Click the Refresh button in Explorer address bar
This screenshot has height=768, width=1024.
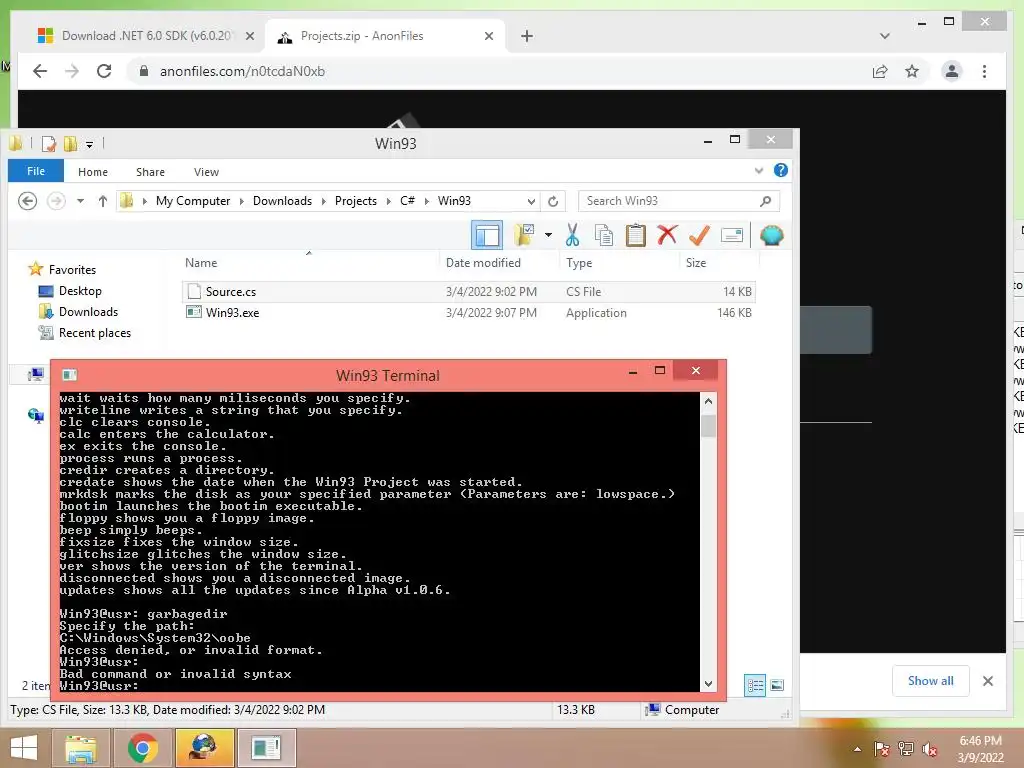tap(553, 201)
